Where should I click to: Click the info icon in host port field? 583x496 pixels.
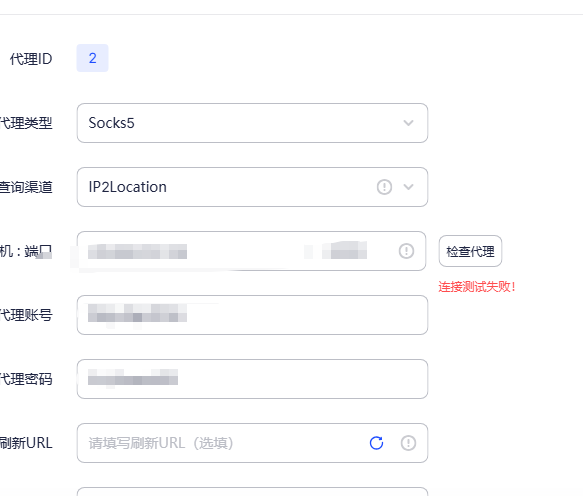click(406, 251)
